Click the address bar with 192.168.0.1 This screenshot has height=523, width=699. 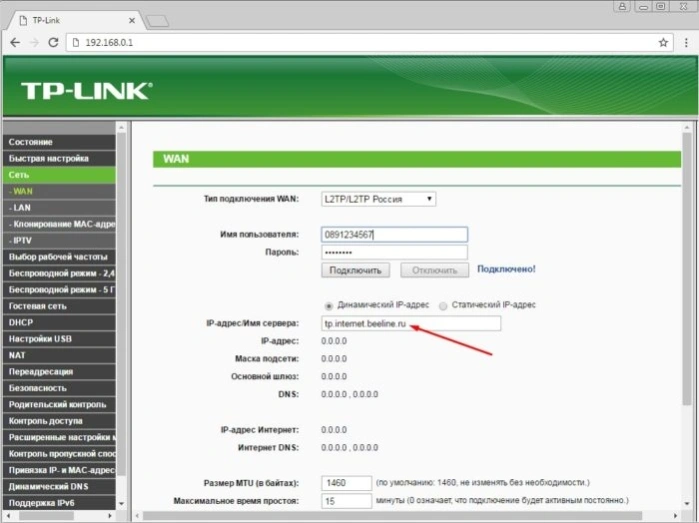tap(370, 42)
